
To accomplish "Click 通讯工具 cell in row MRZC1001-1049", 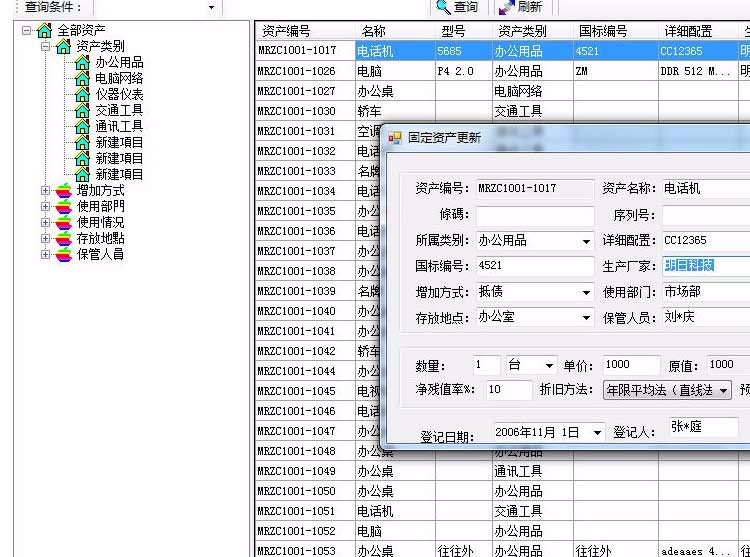I will coord(532,471).
